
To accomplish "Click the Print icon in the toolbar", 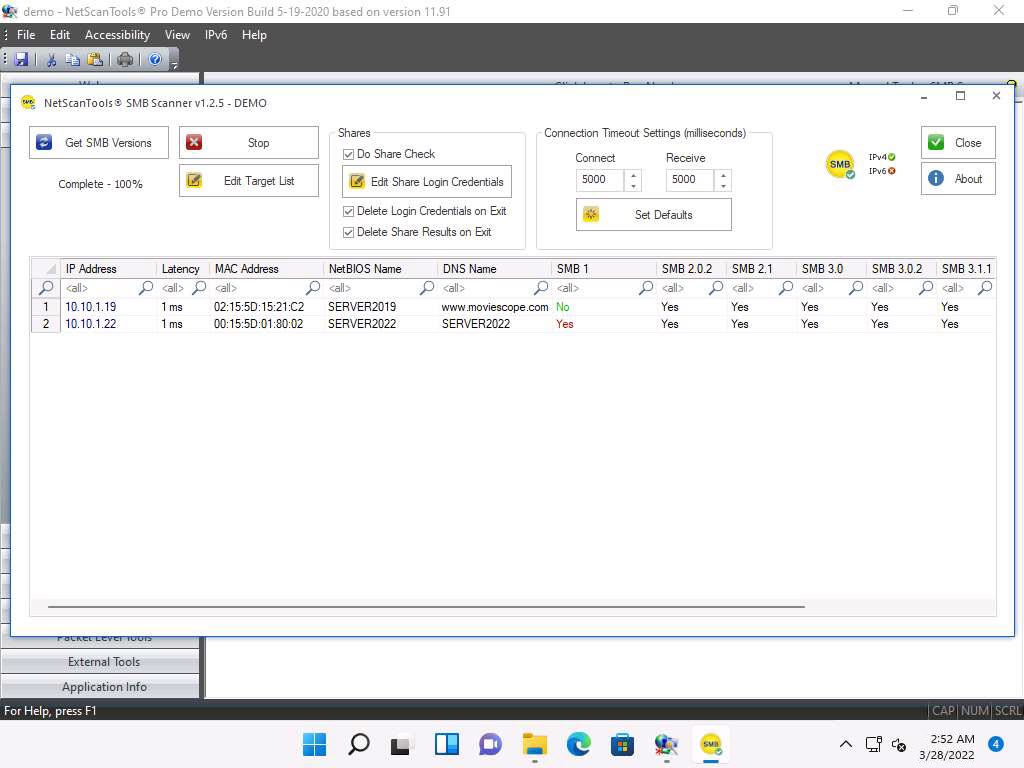I will click(x=125, y=60).
